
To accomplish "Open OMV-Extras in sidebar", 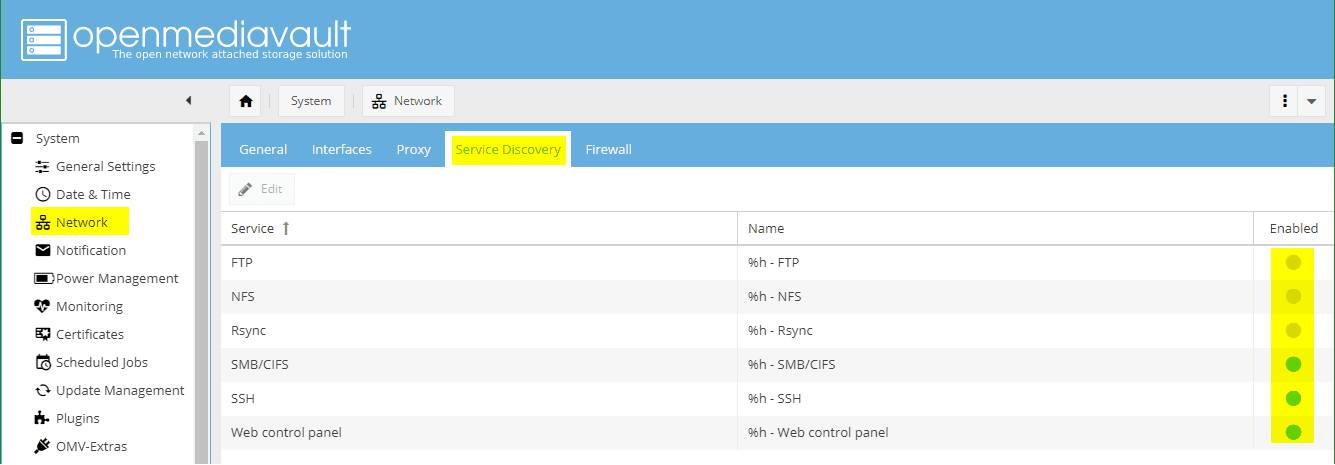I will click(x=91, y=447).
